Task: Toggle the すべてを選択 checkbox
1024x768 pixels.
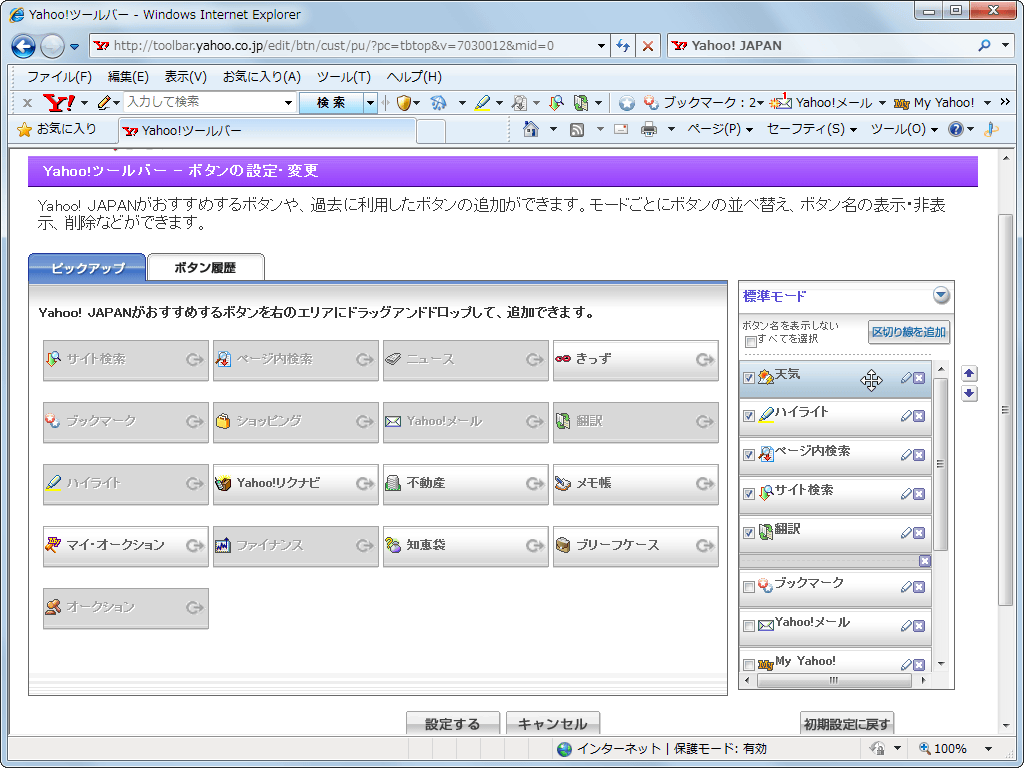Action: point(750,342)
